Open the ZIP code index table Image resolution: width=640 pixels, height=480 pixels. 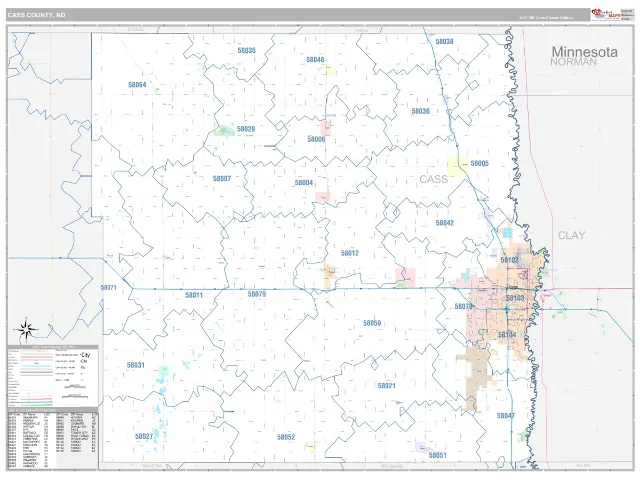pyautogui.click(x=53, y=439)
